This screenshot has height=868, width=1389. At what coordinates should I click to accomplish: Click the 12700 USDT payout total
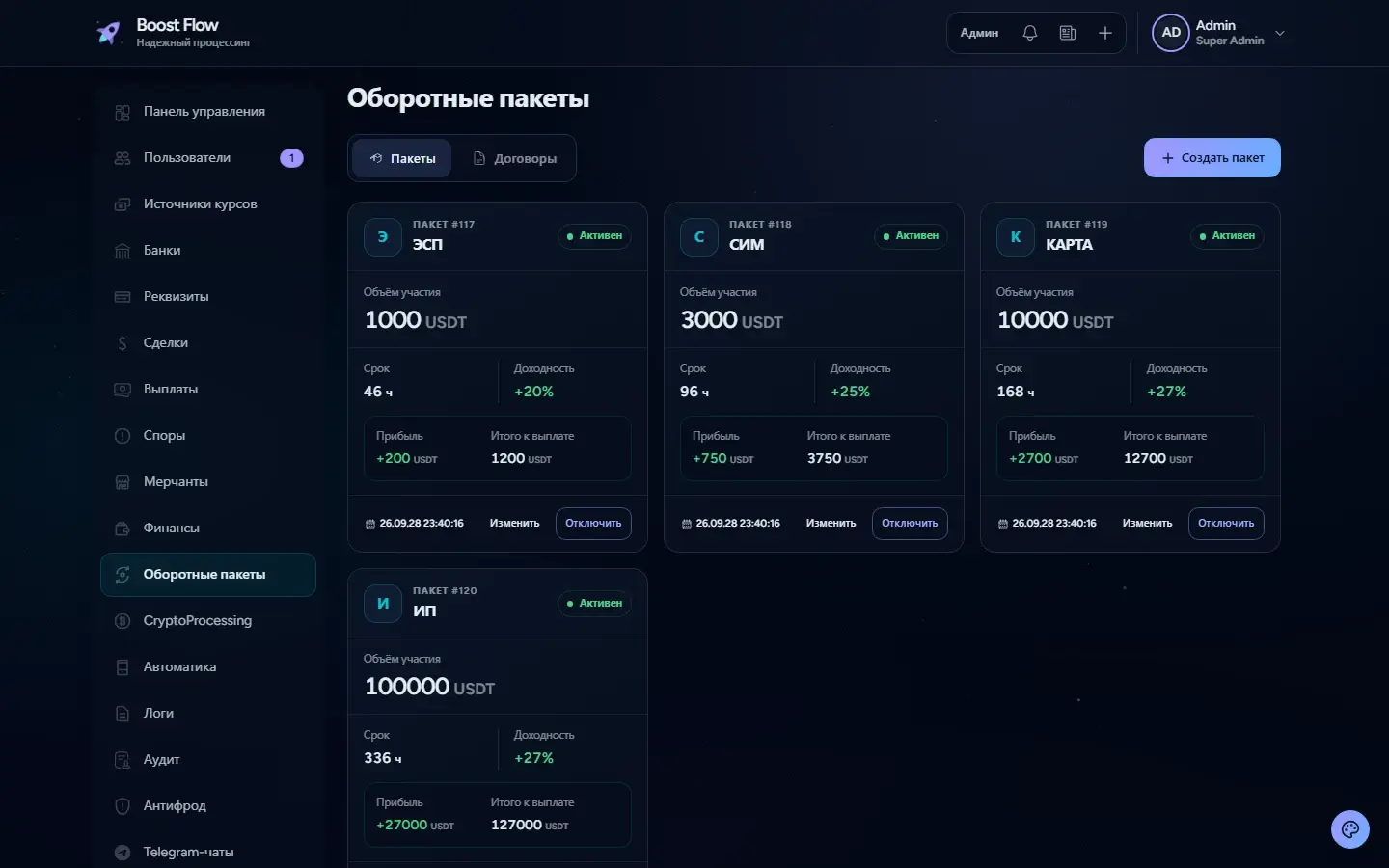pyautogui.click(x=1158, y=458)
